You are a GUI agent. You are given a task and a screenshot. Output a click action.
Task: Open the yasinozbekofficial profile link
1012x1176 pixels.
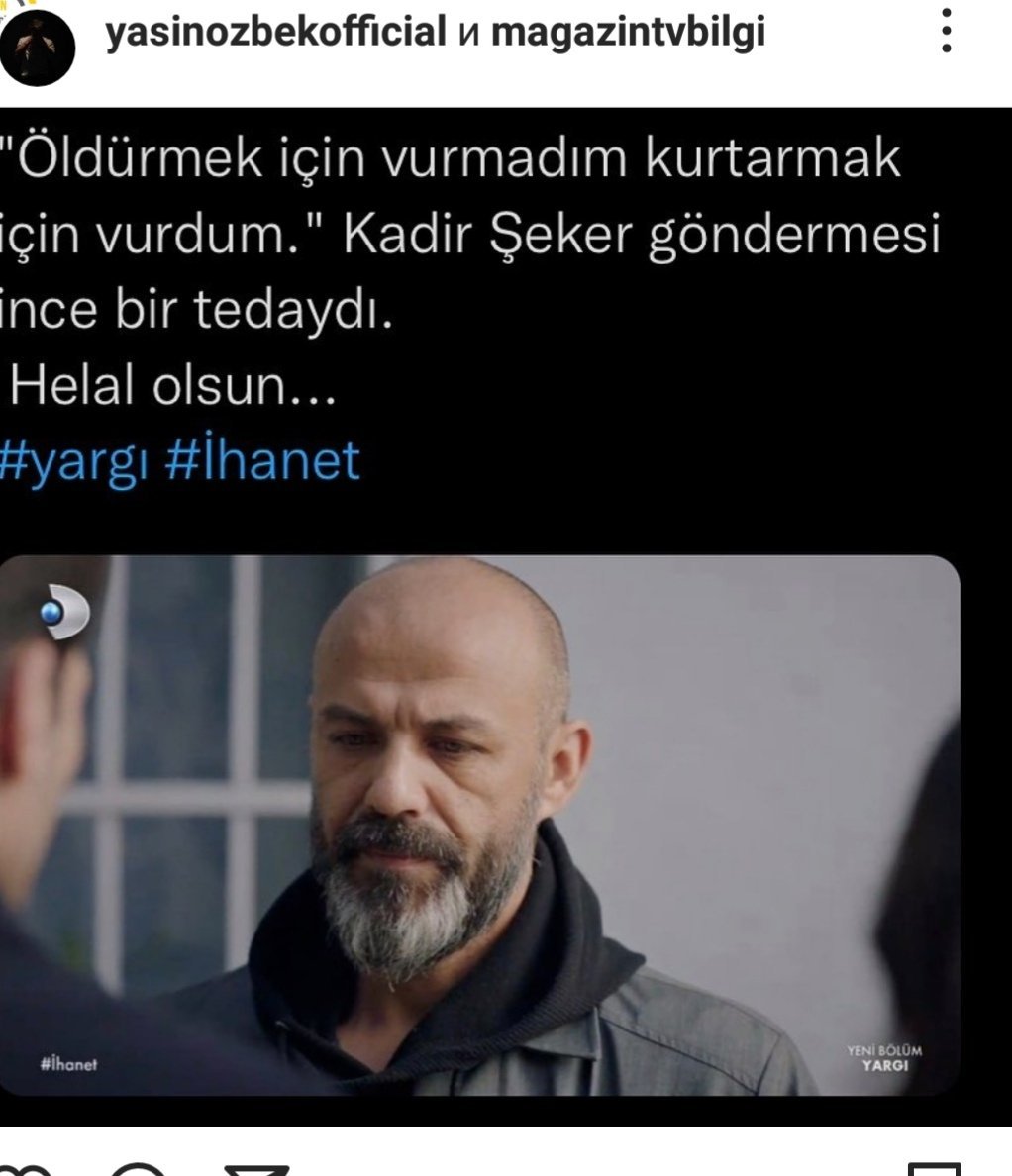(275, 33)
